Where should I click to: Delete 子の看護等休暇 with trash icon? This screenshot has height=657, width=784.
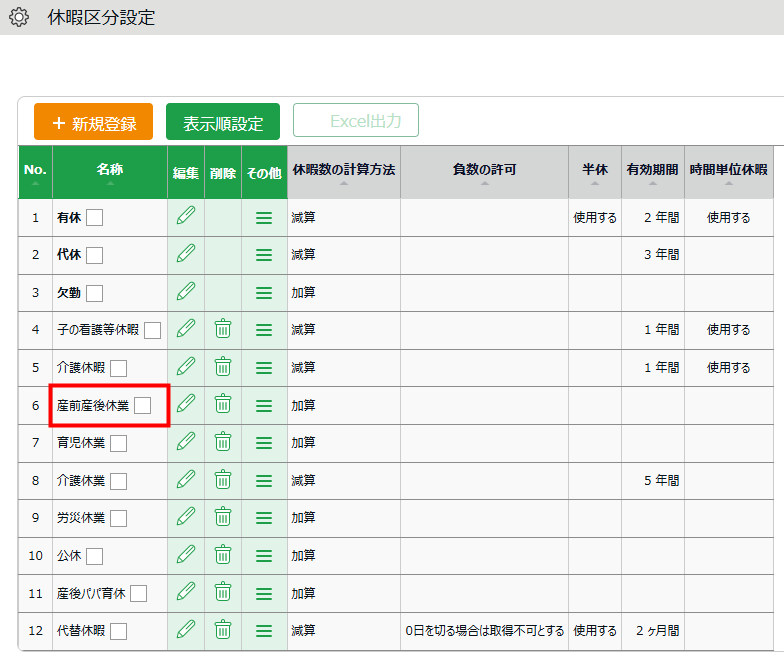click(x=222, y=329)
